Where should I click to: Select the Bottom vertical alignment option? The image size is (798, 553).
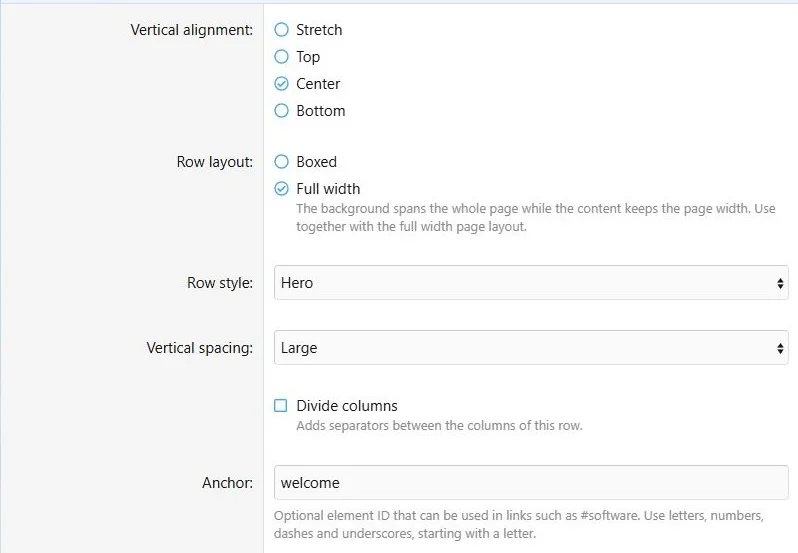281,110
